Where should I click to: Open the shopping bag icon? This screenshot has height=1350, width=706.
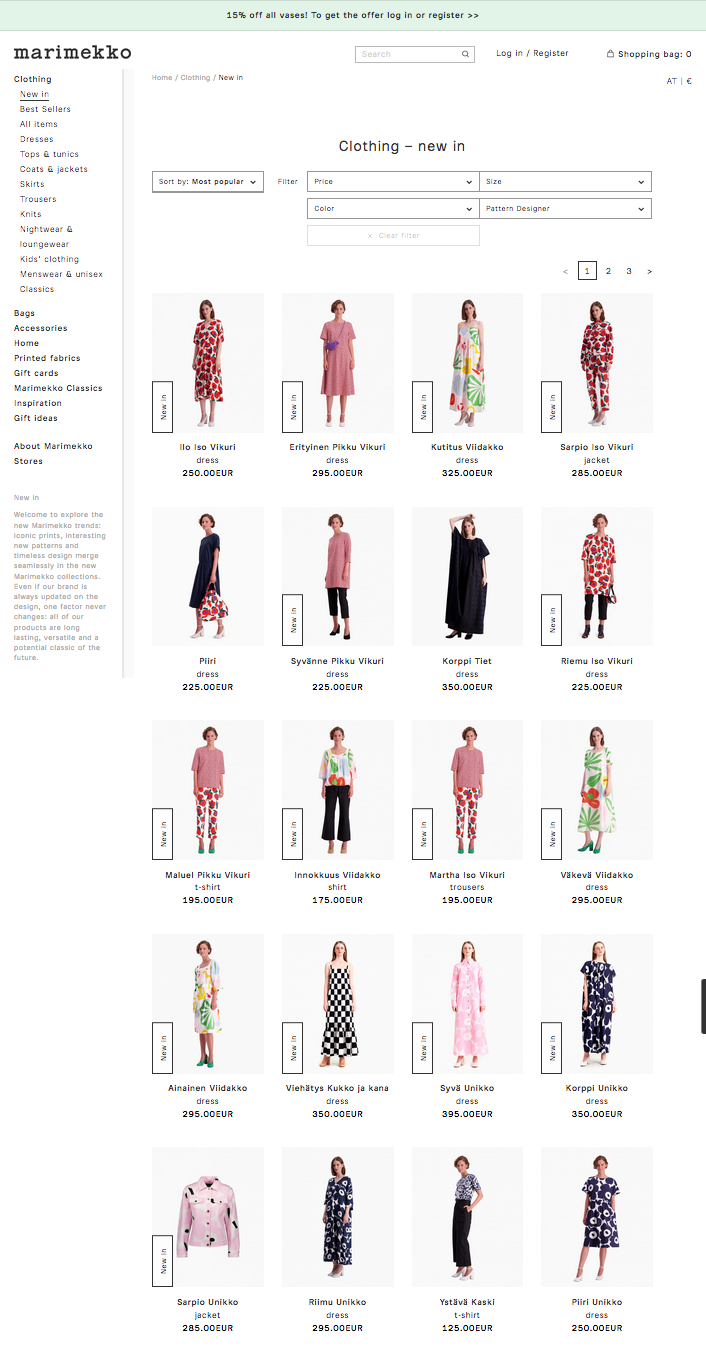[610, 54]
